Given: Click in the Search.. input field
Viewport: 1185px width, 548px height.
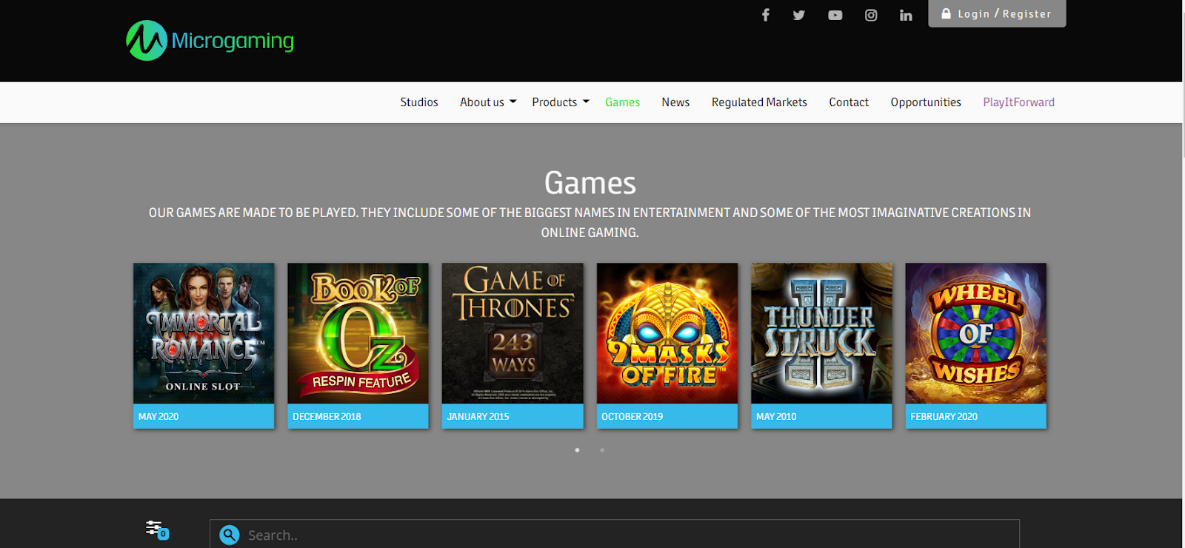Looking at the screenshot, I should [x=614, y=534].
